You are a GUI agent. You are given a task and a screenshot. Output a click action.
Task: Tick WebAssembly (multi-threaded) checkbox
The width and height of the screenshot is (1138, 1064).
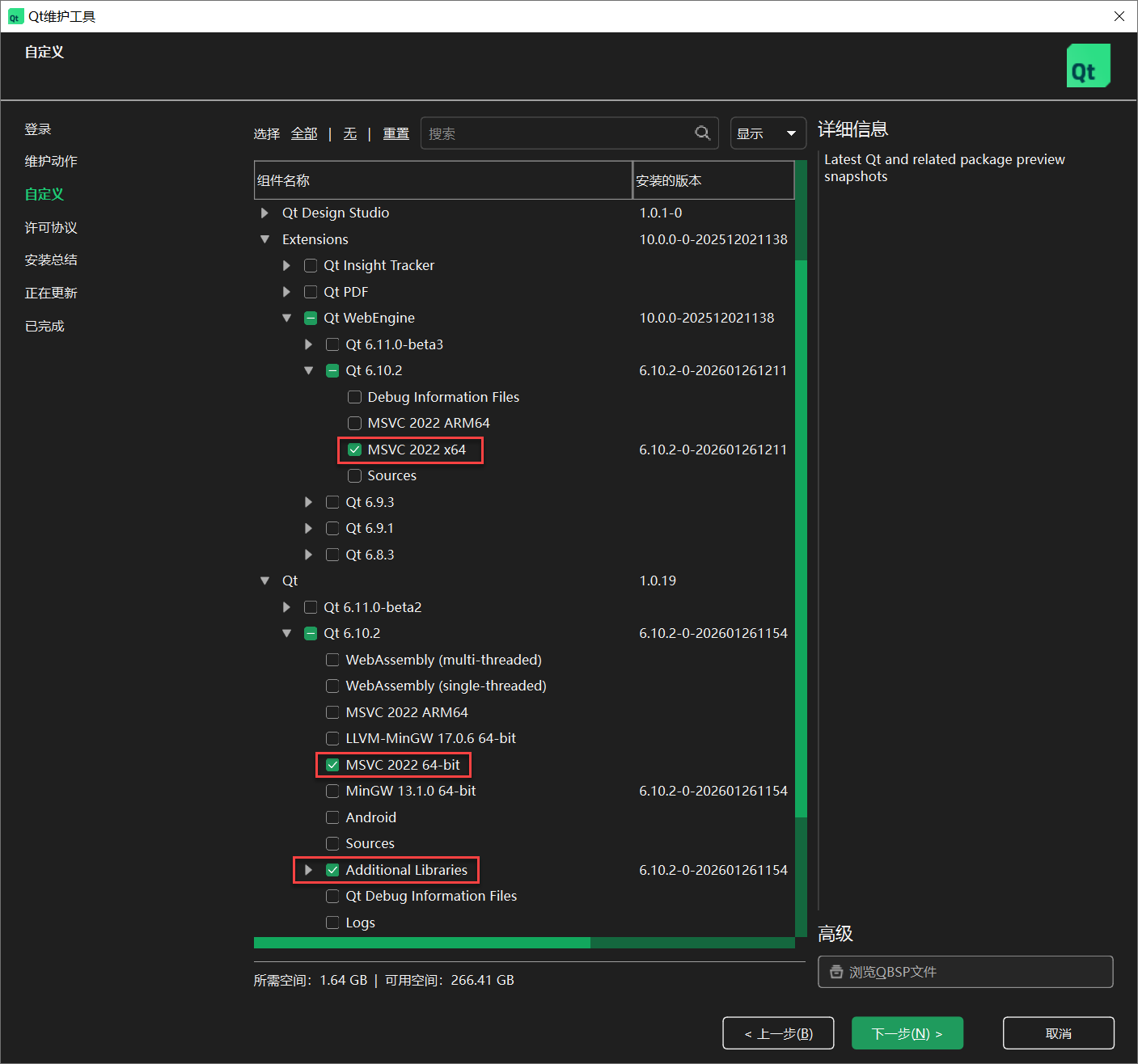point(332,660)
